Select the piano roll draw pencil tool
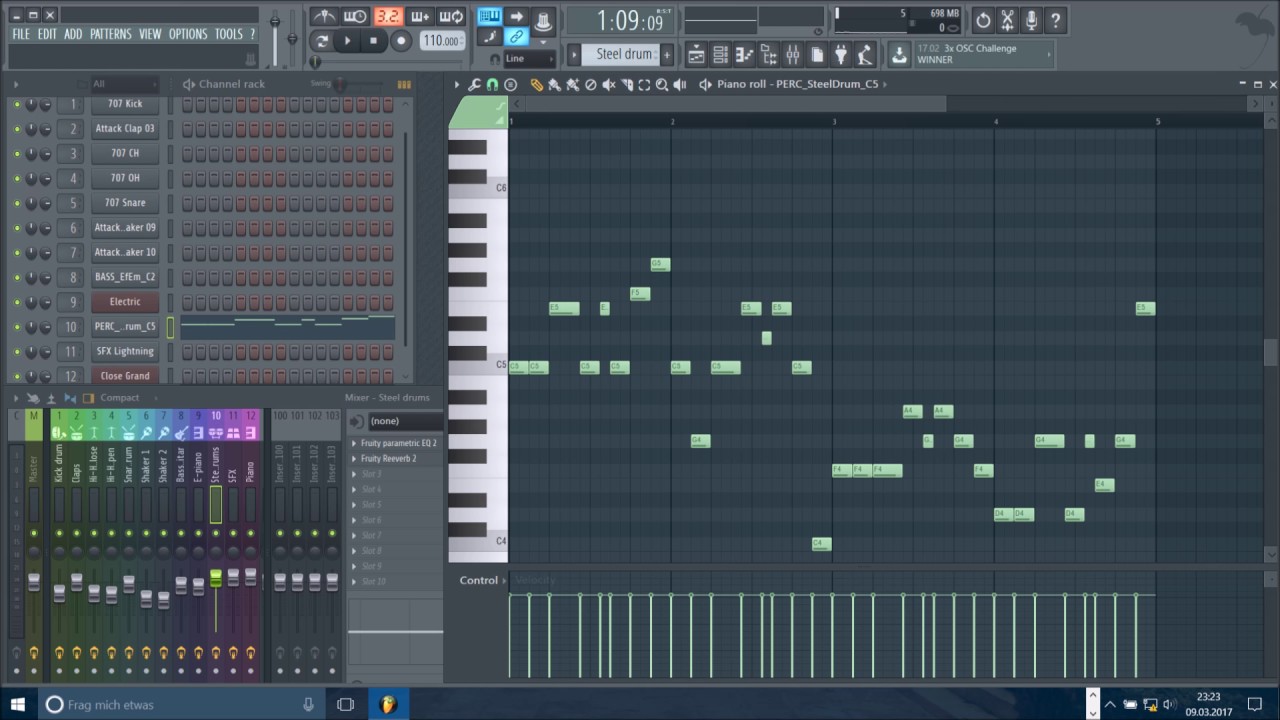Screen dimensions: 1280x720 pyautogui.click(x=537, y=85)
